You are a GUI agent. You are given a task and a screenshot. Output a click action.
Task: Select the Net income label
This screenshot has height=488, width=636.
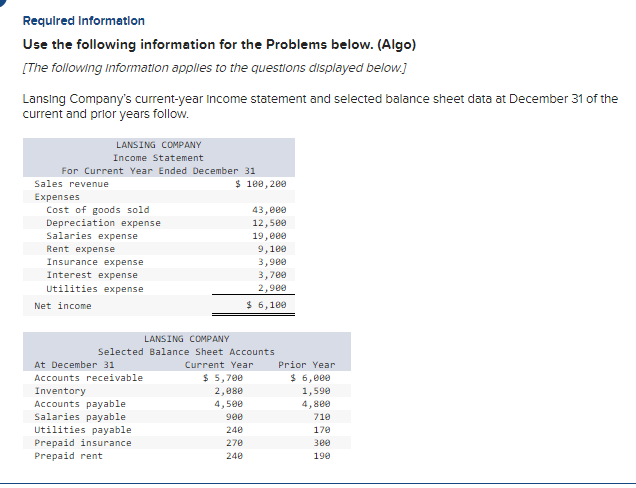tap(63, 306)
